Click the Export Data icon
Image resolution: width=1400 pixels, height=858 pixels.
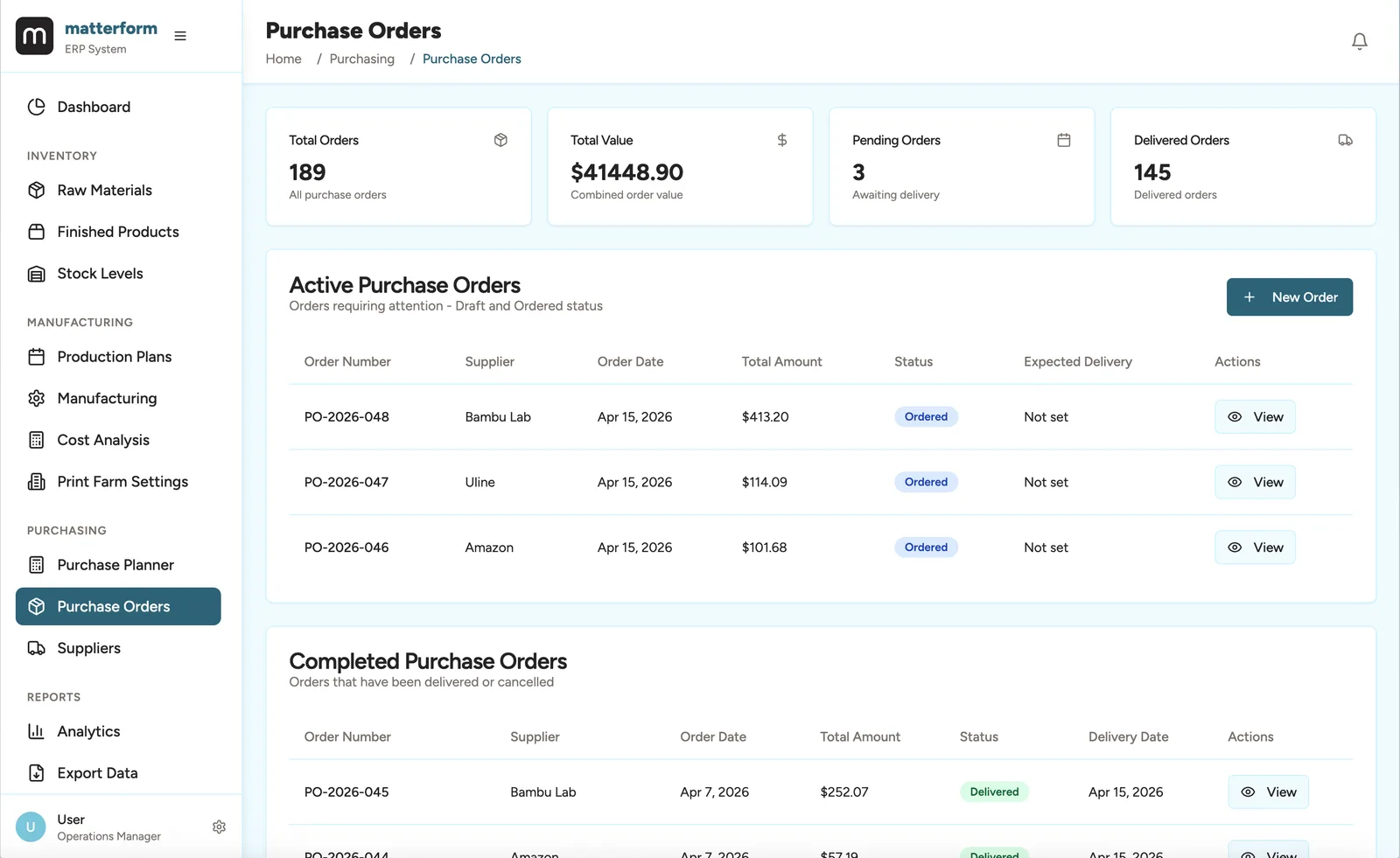tap(36, 773)
